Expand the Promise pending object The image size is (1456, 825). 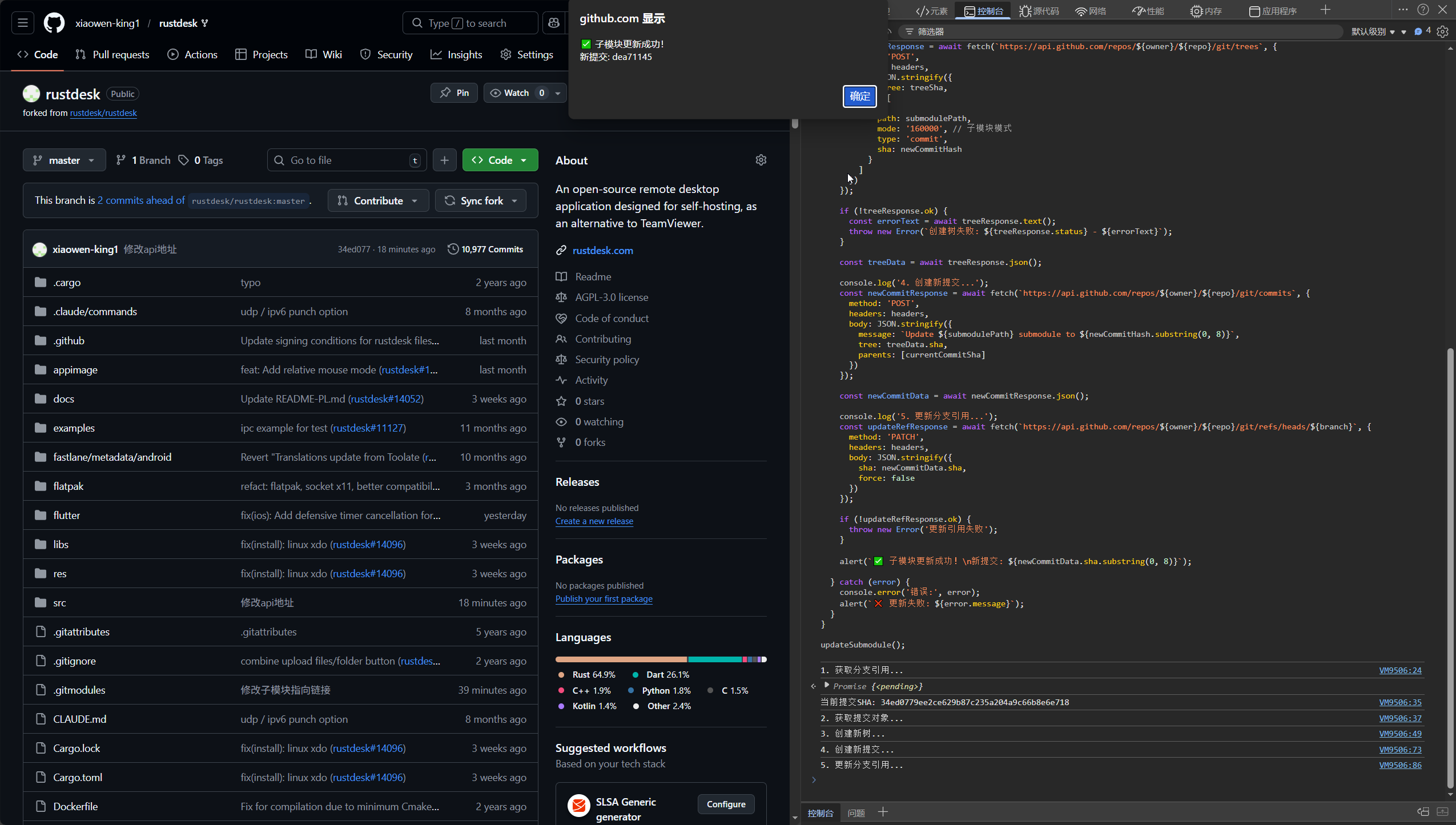point(826,686)
